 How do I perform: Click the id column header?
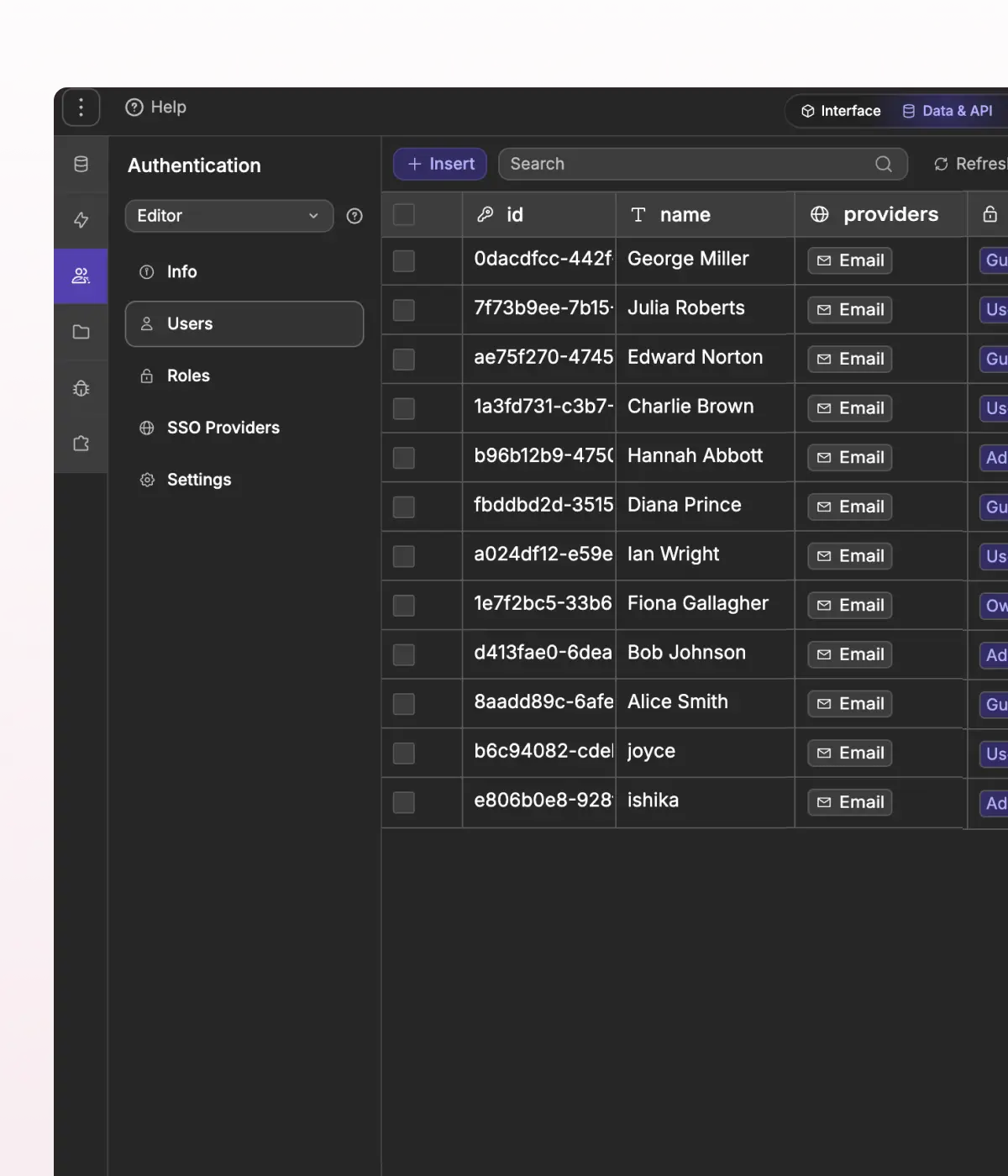tap(539, 215)
